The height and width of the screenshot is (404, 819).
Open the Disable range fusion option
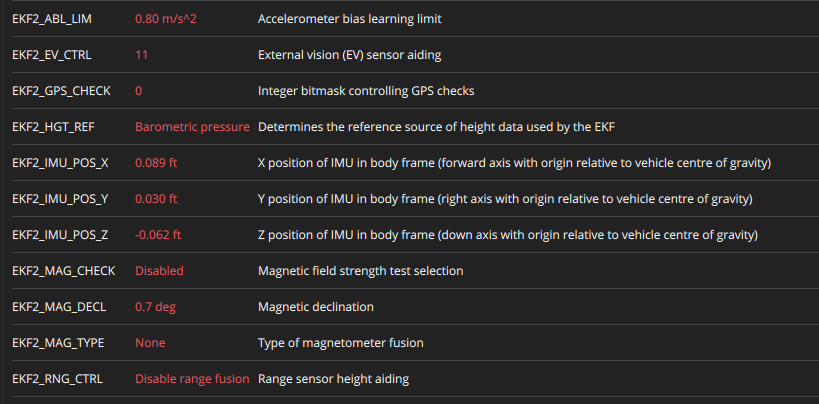(192, 379)
